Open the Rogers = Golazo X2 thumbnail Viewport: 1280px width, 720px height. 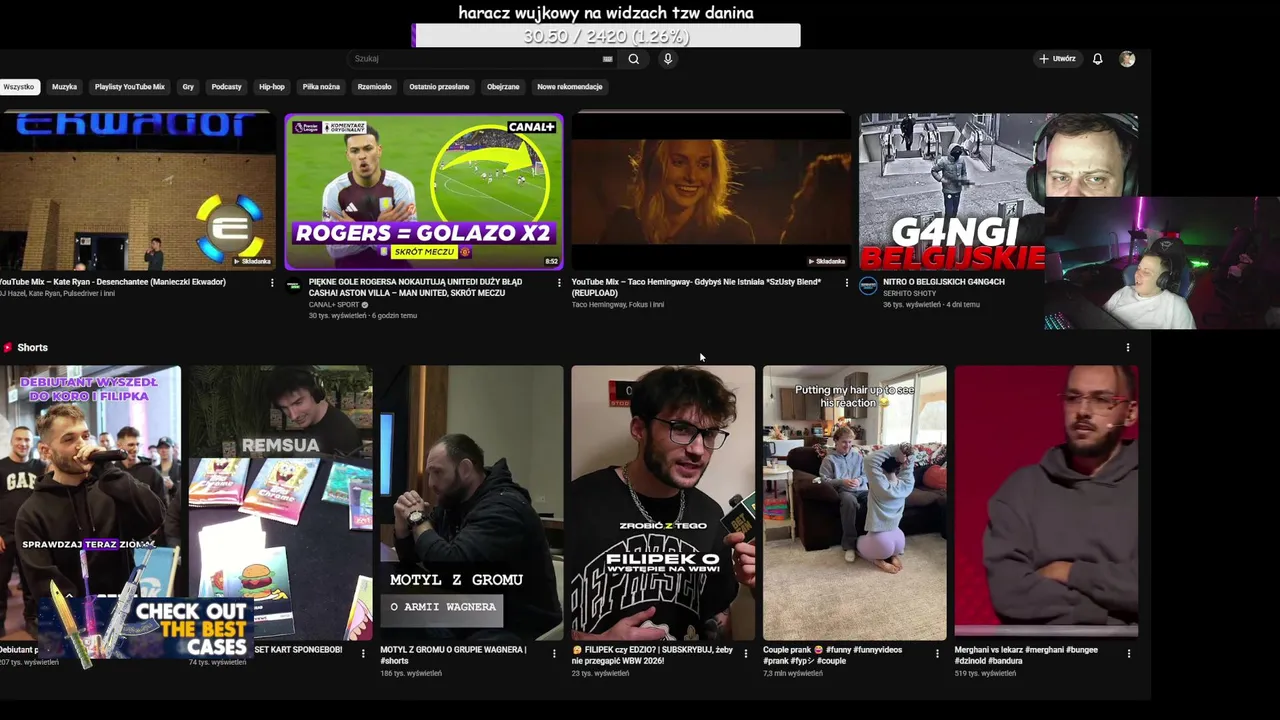pos(424,191)
